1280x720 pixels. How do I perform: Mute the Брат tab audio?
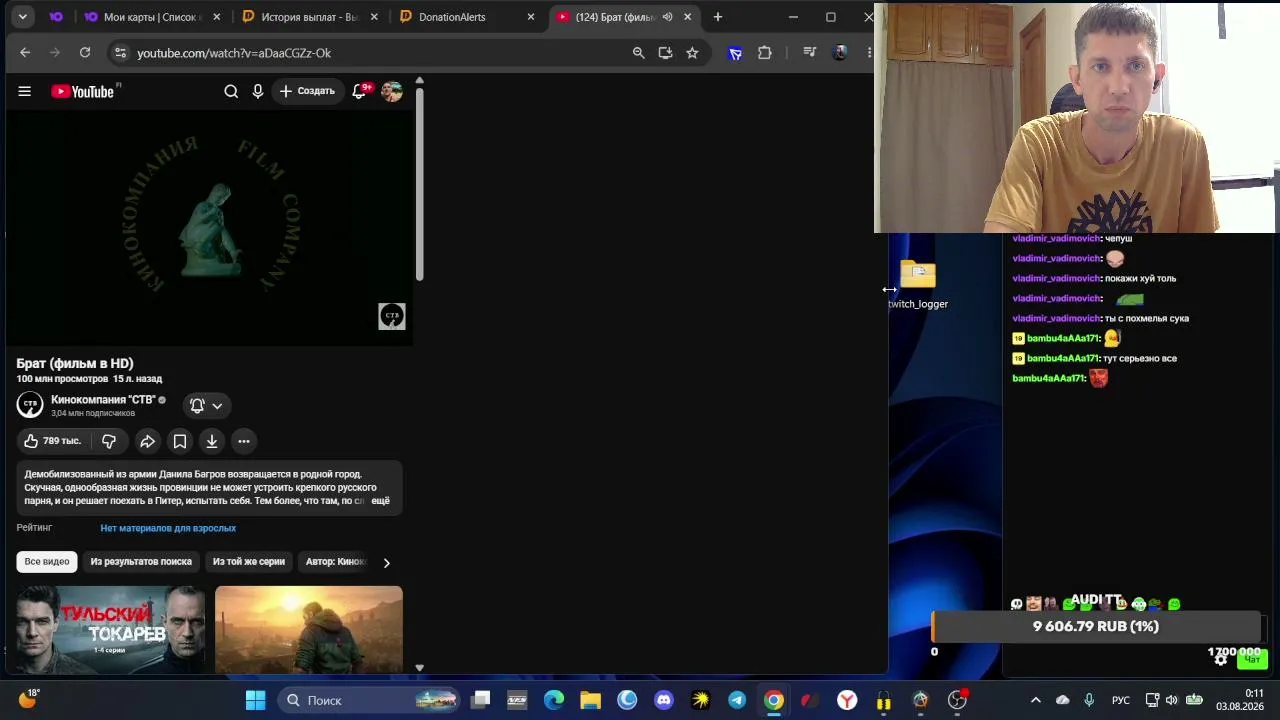(x=667, y=17)
